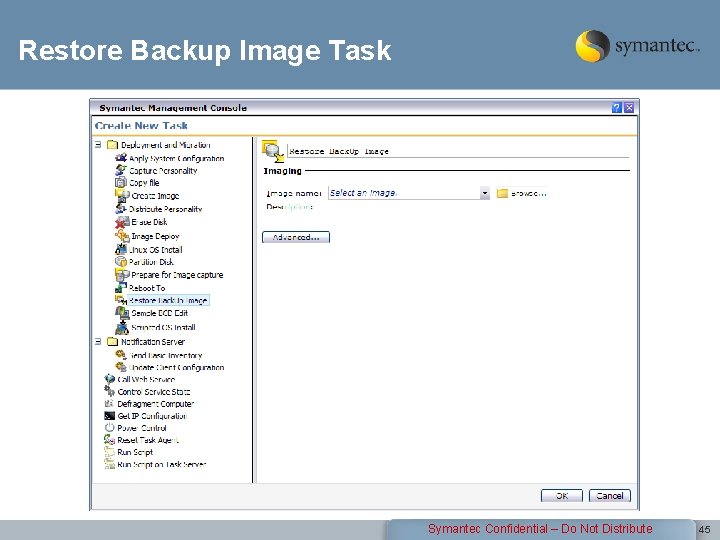Click the Erase Disk icon

[122, 222]
